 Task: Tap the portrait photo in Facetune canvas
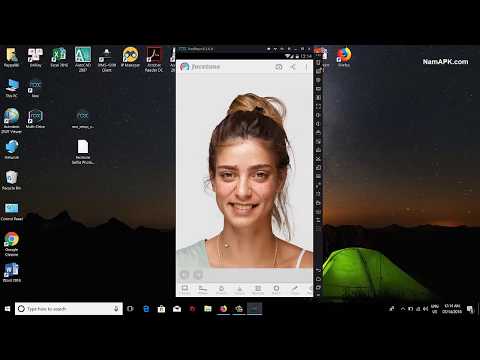point(245,180)
